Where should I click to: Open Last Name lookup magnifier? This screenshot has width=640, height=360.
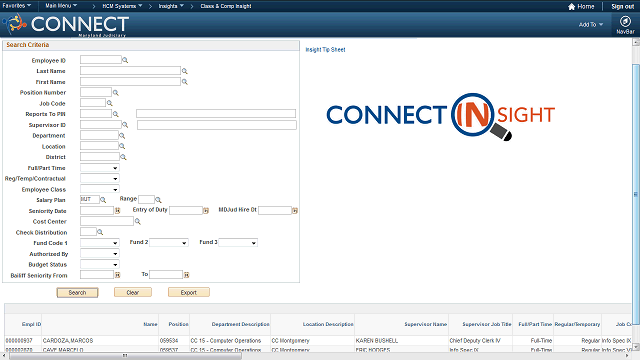(x=184, y=71)
